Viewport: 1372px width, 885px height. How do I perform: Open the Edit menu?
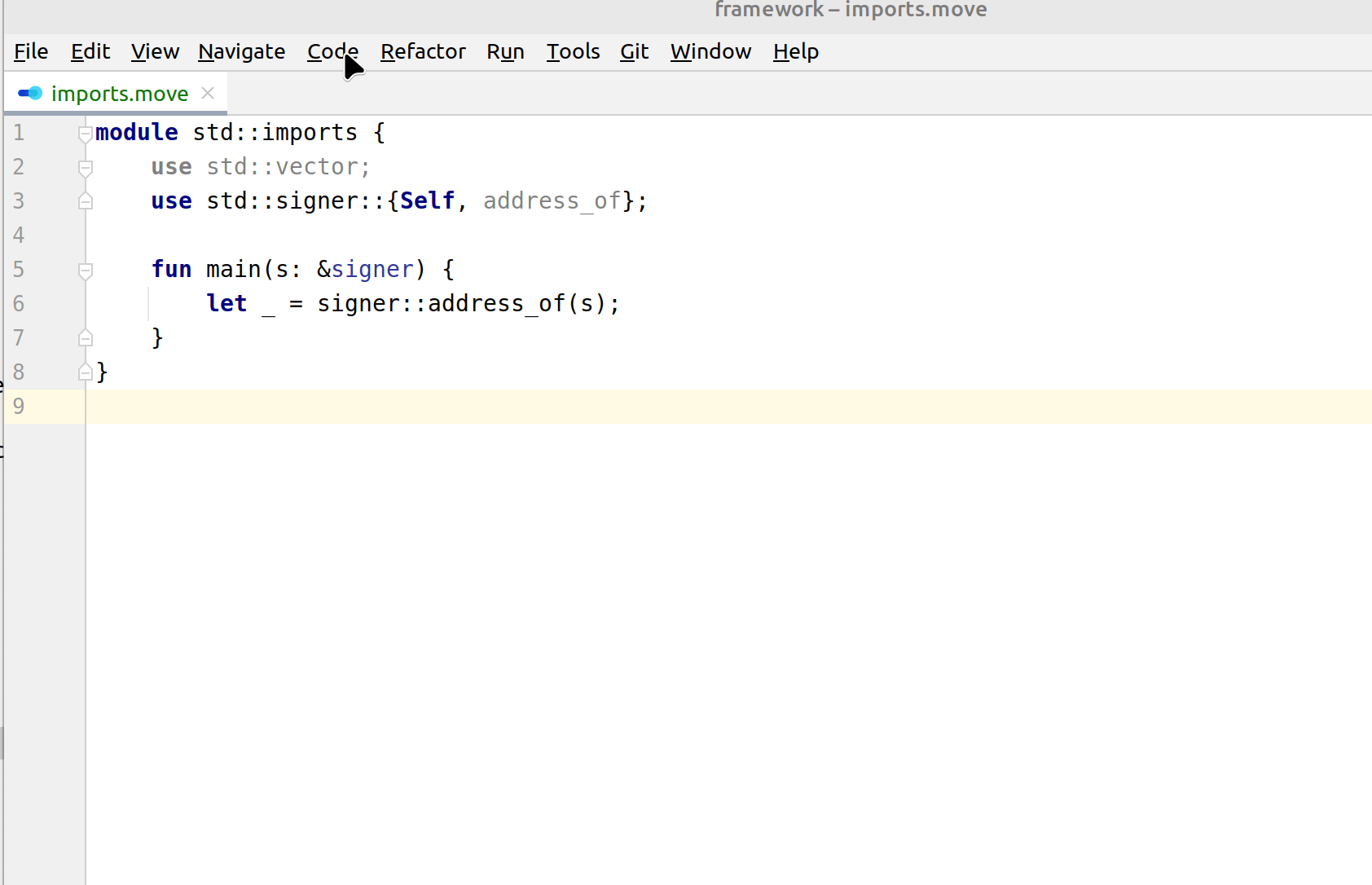coord(90,51)
